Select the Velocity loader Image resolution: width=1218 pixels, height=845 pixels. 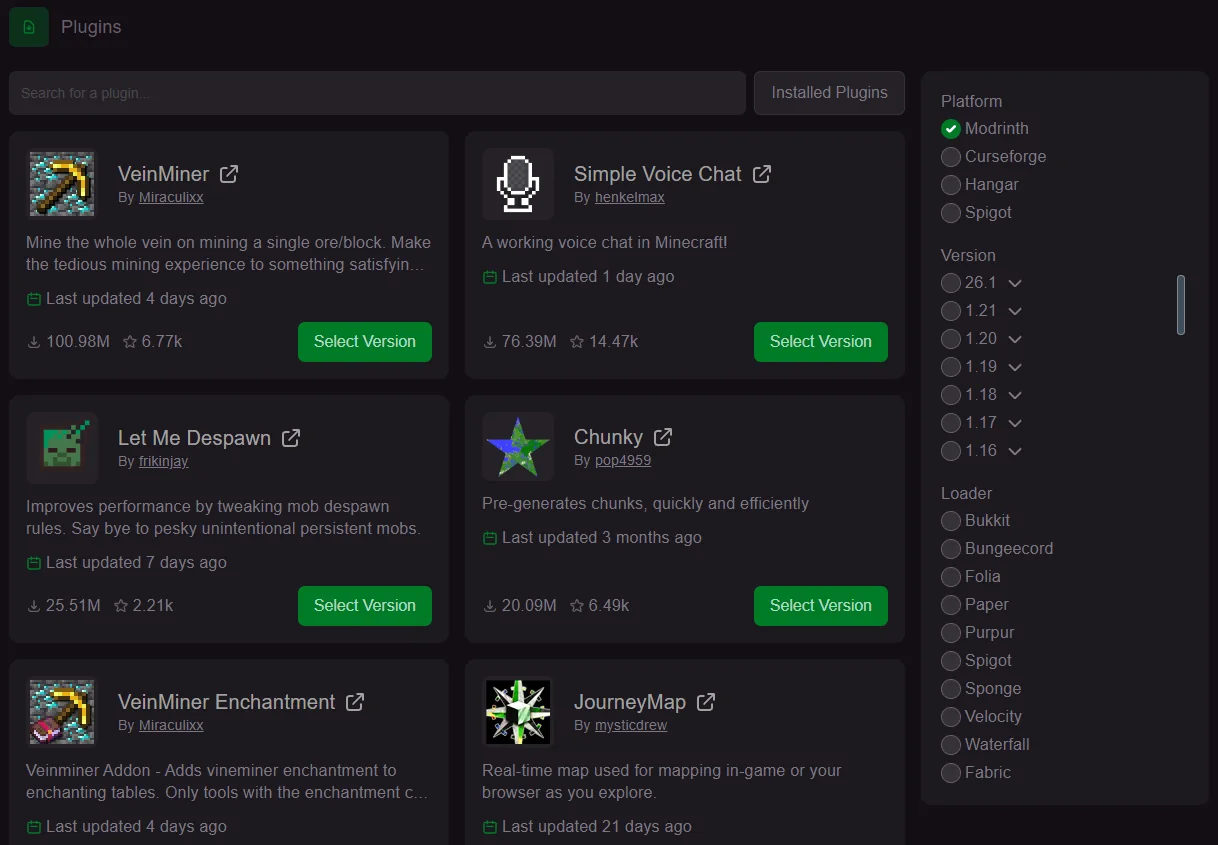point(951,717)
